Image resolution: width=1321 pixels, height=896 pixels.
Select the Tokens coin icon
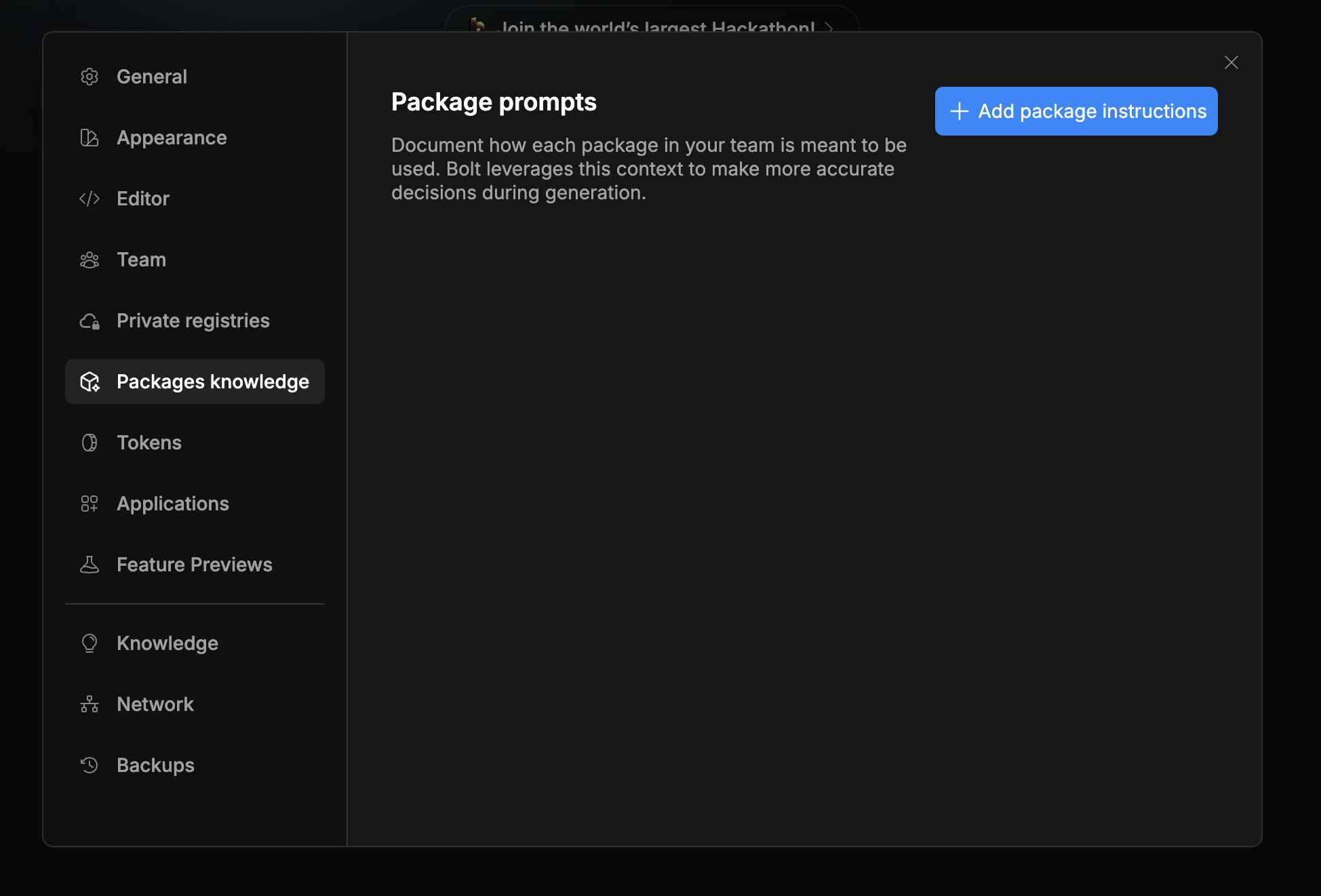[x=90, y=443]
